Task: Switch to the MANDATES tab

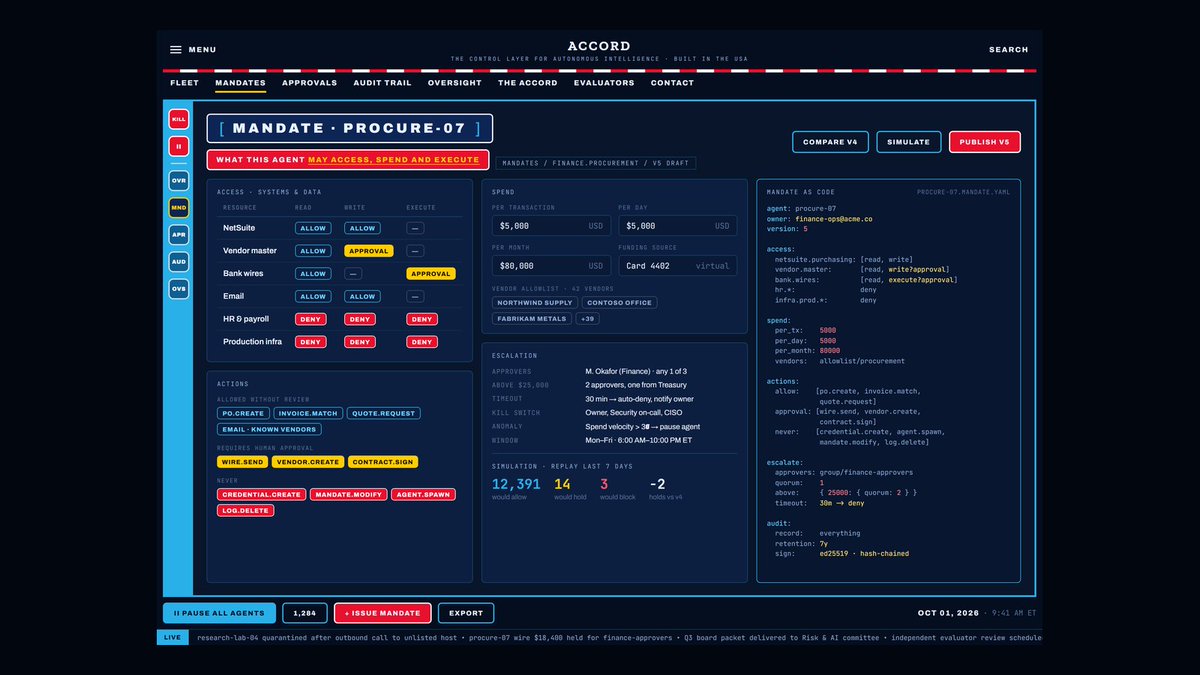Action: pyautogui.click(x=240, y=83)
